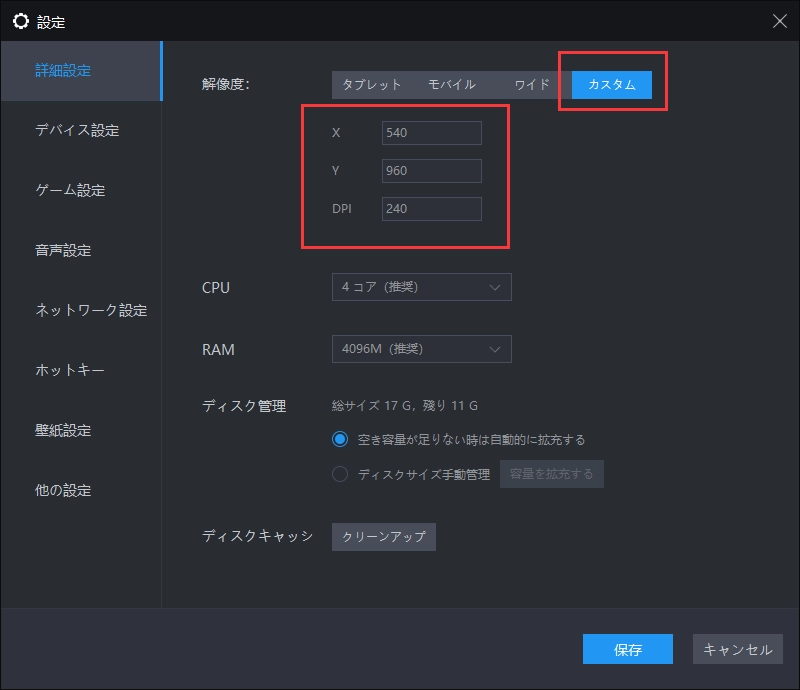800x690 pixels.
Task: Save settings with the 保存 button
Action: 627,649
